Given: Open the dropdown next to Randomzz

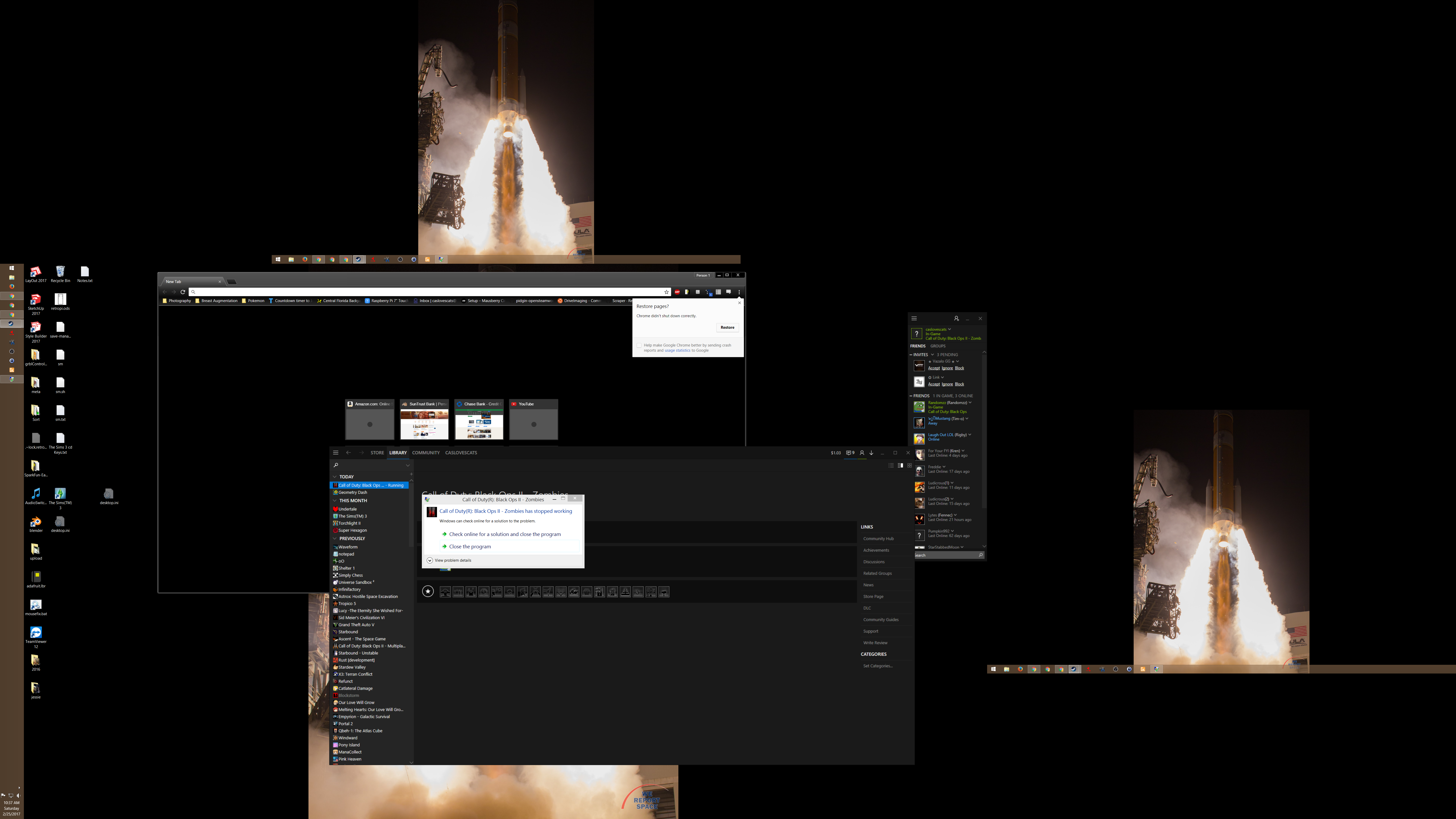Looking at the screenshot, I should point(970,403).
